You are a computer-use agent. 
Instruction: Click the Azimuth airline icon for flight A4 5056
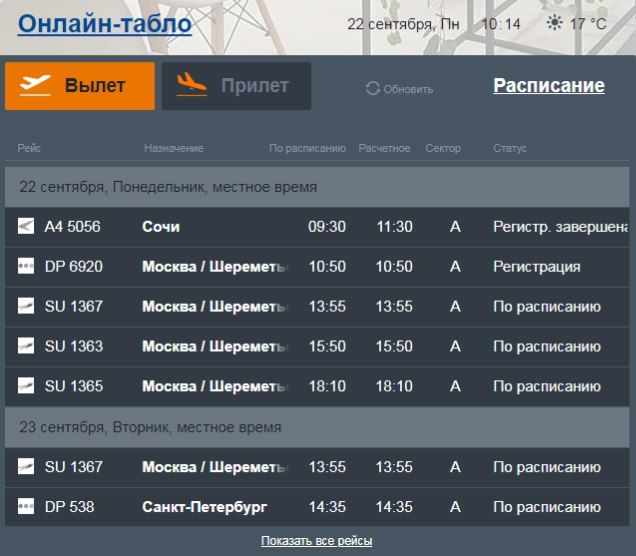tap(26, 227)
